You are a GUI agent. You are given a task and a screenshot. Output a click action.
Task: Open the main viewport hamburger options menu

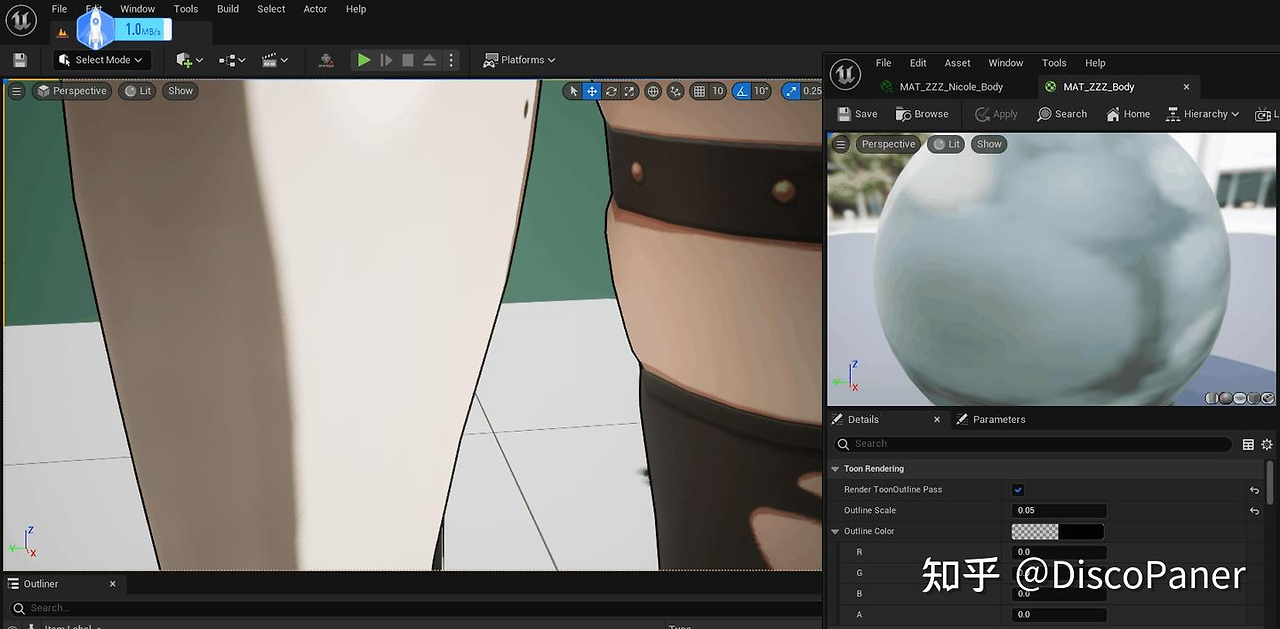(16, 91)
